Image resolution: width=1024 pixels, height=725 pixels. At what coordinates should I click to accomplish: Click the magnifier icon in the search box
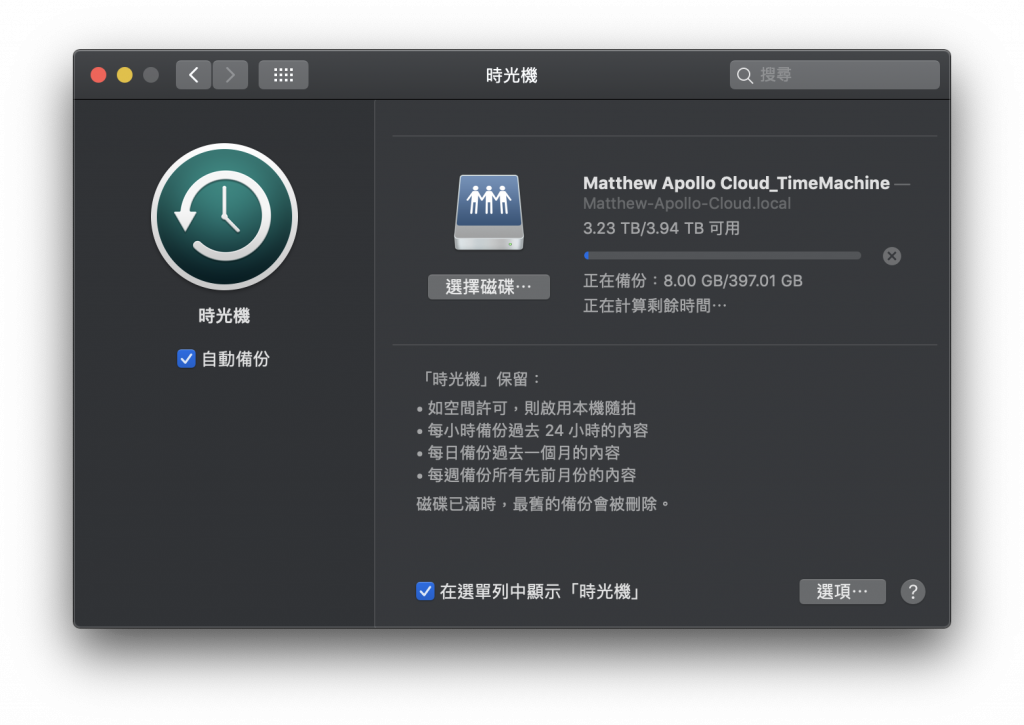(744, 76)
